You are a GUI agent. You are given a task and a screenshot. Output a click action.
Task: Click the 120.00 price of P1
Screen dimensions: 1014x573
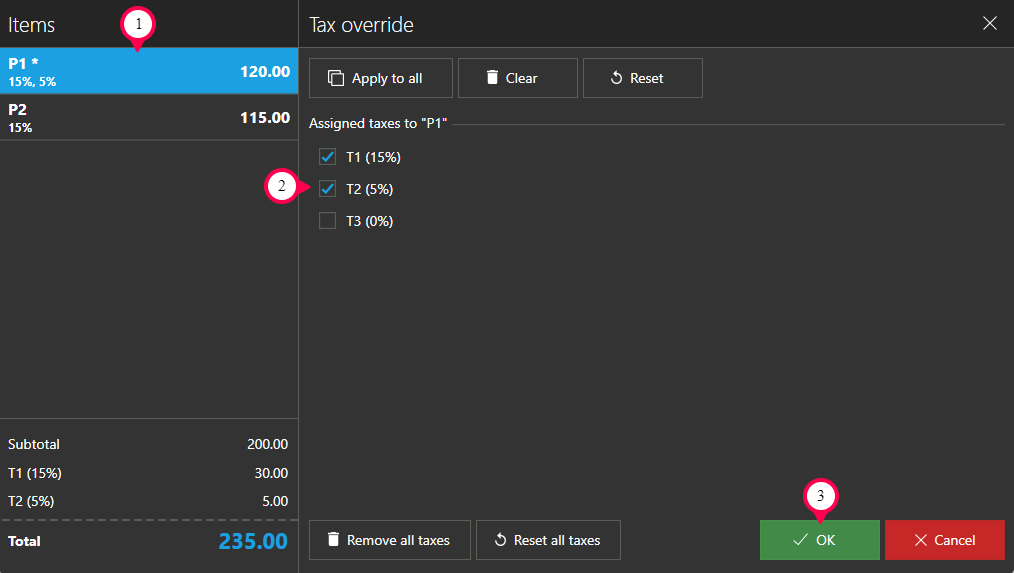[265, 71]
